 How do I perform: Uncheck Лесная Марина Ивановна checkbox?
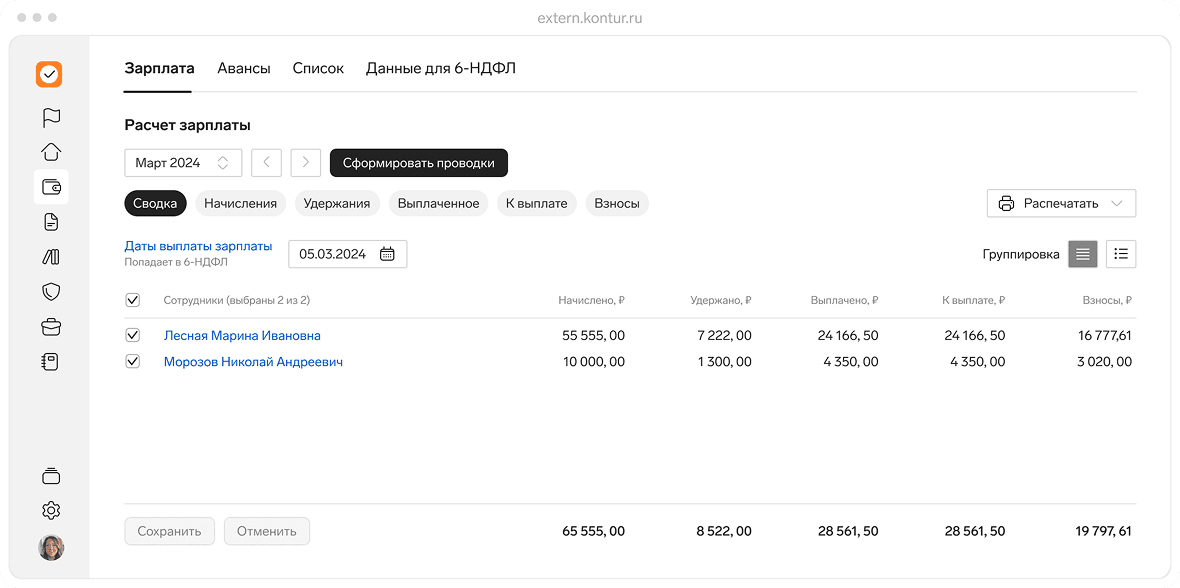pos(133,336)
